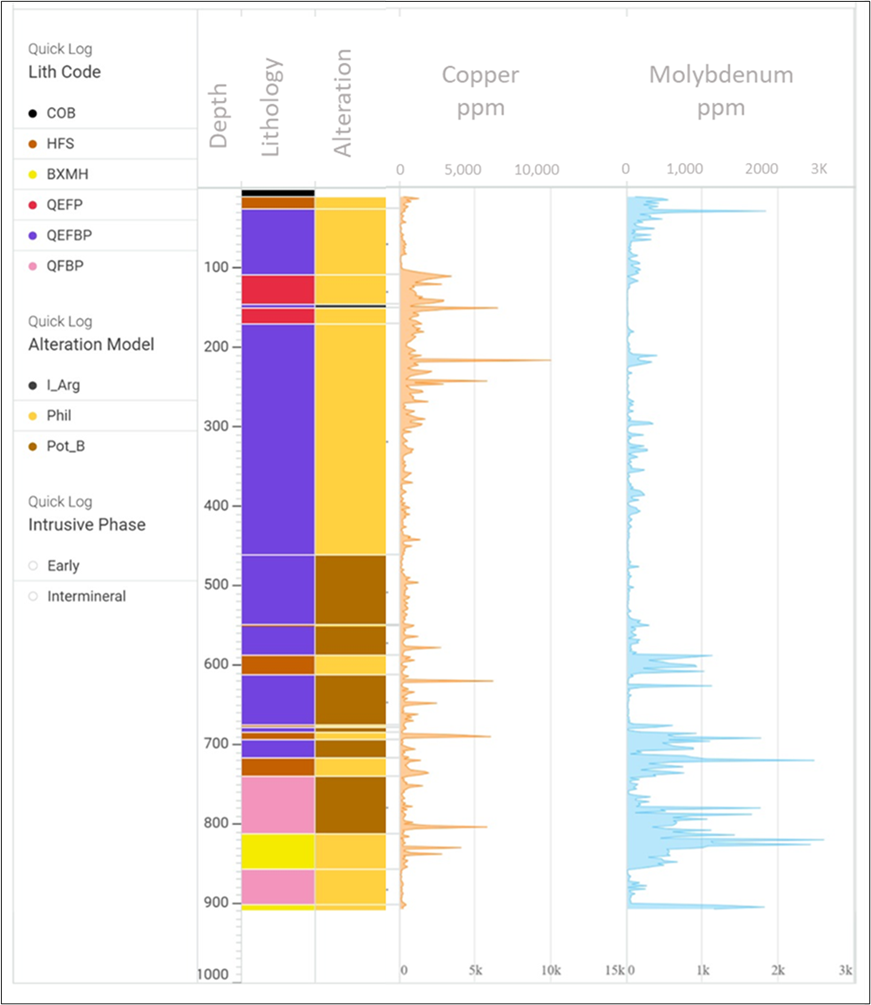This screenshot has height=1005, width=871.
Task: Click the black COB legend dot
Action: tap(34, 114)
